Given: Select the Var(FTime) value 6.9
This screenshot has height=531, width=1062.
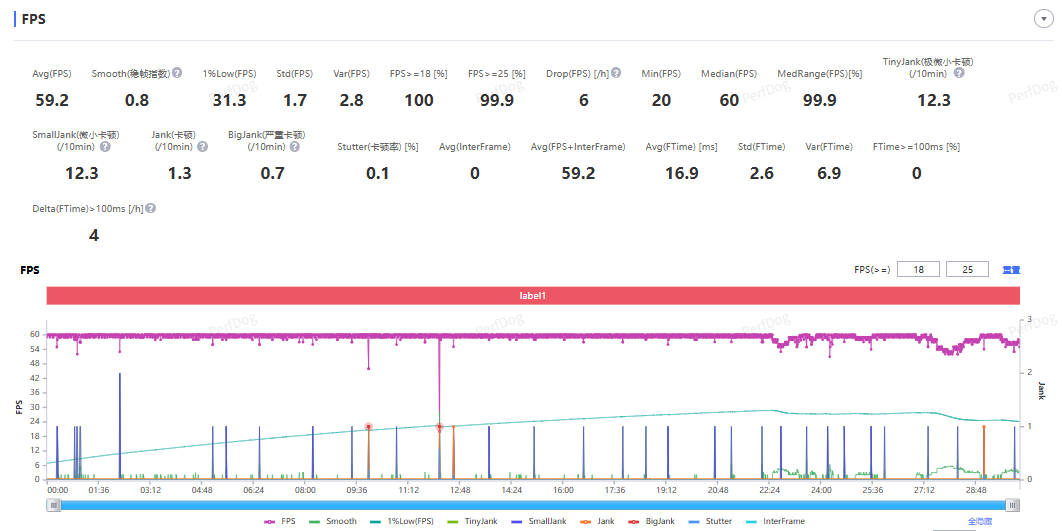Looking at the screenshot, I should click(x=829, y=174).
